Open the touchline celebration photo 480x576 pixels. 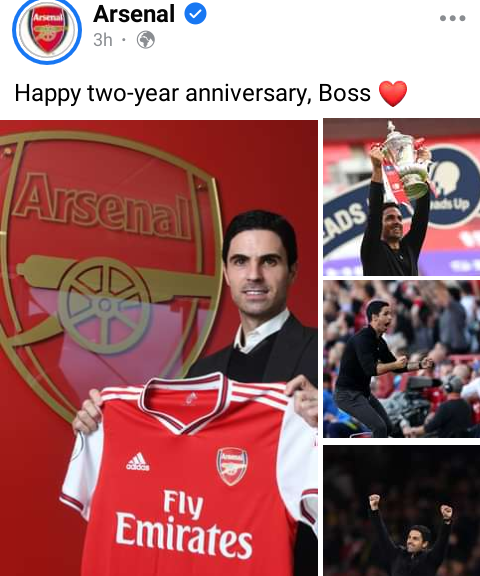[x=401, y=359]
